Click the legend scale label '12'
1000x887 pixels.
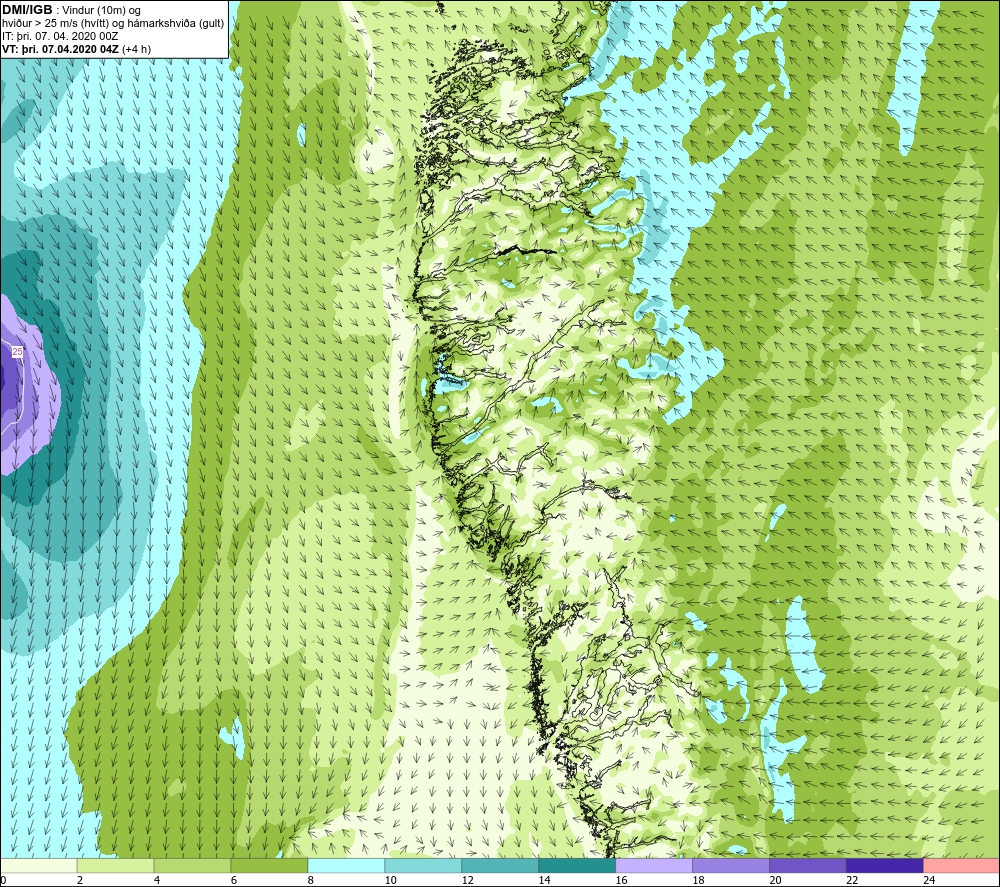[x=467, y=880]
